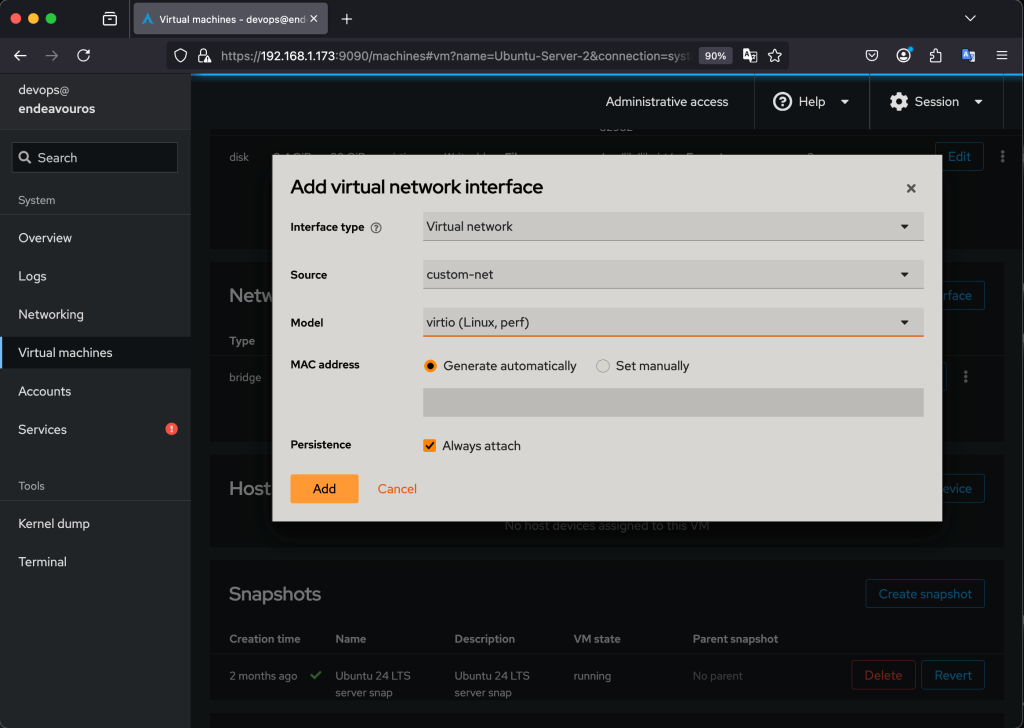
Task: Select Generate automatically MAC address option
Action: [x=431, y=366]
